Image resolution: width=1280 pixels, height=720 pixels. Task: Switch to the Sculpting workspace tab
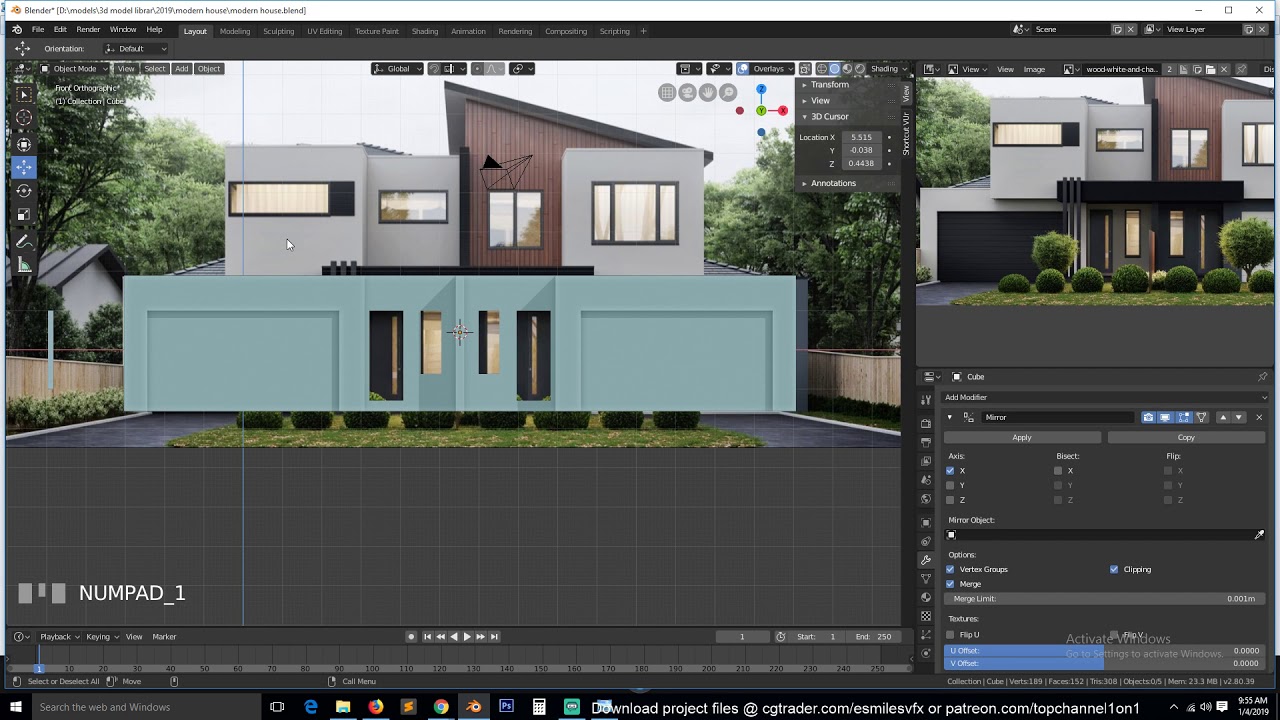(x=279, y=31)
